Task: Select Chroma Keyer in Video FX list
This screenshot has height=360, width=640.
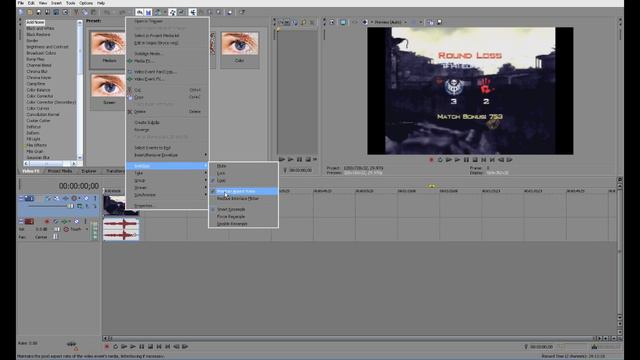Action: coord(39,78)
